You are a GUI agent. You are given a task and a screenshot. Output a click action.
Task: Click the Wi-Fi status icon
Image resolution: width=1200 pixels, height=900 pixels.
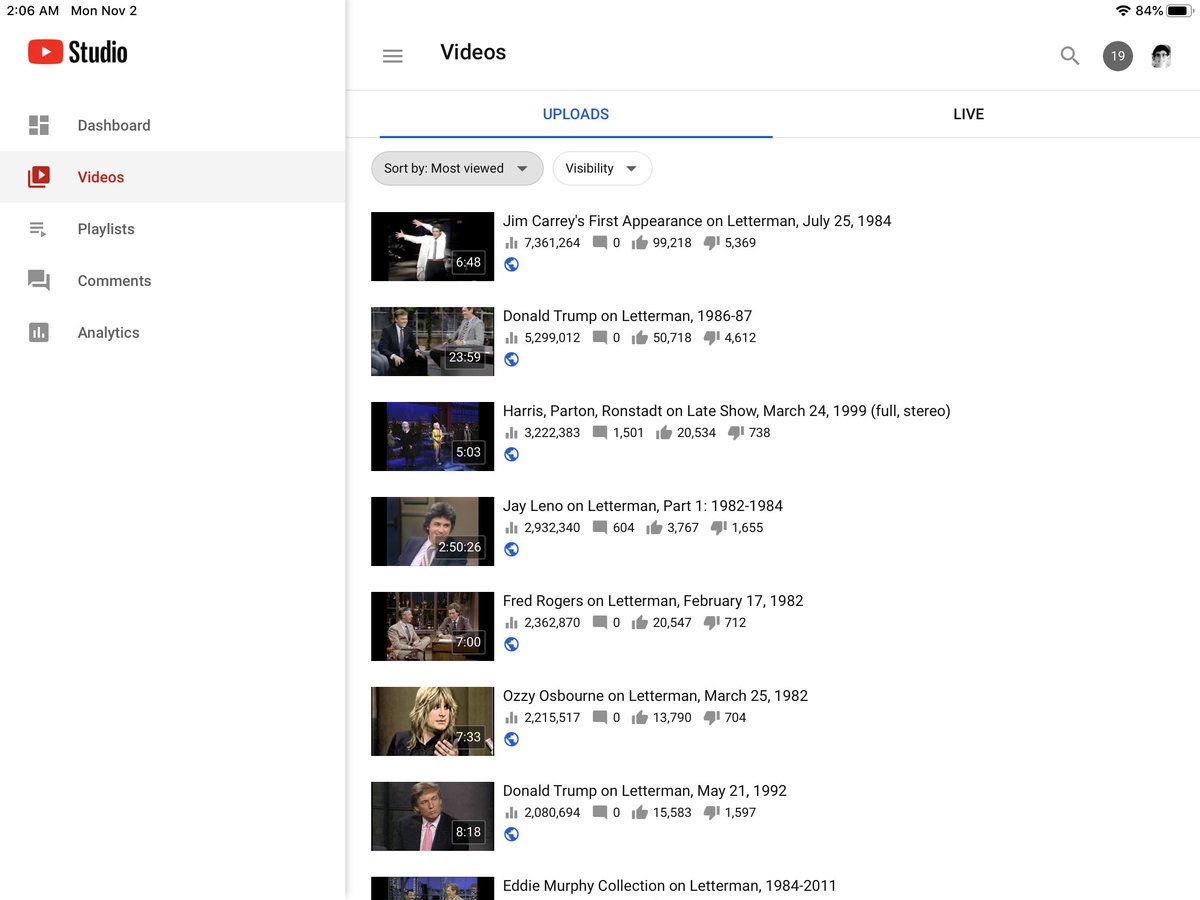click(1123, 10)
